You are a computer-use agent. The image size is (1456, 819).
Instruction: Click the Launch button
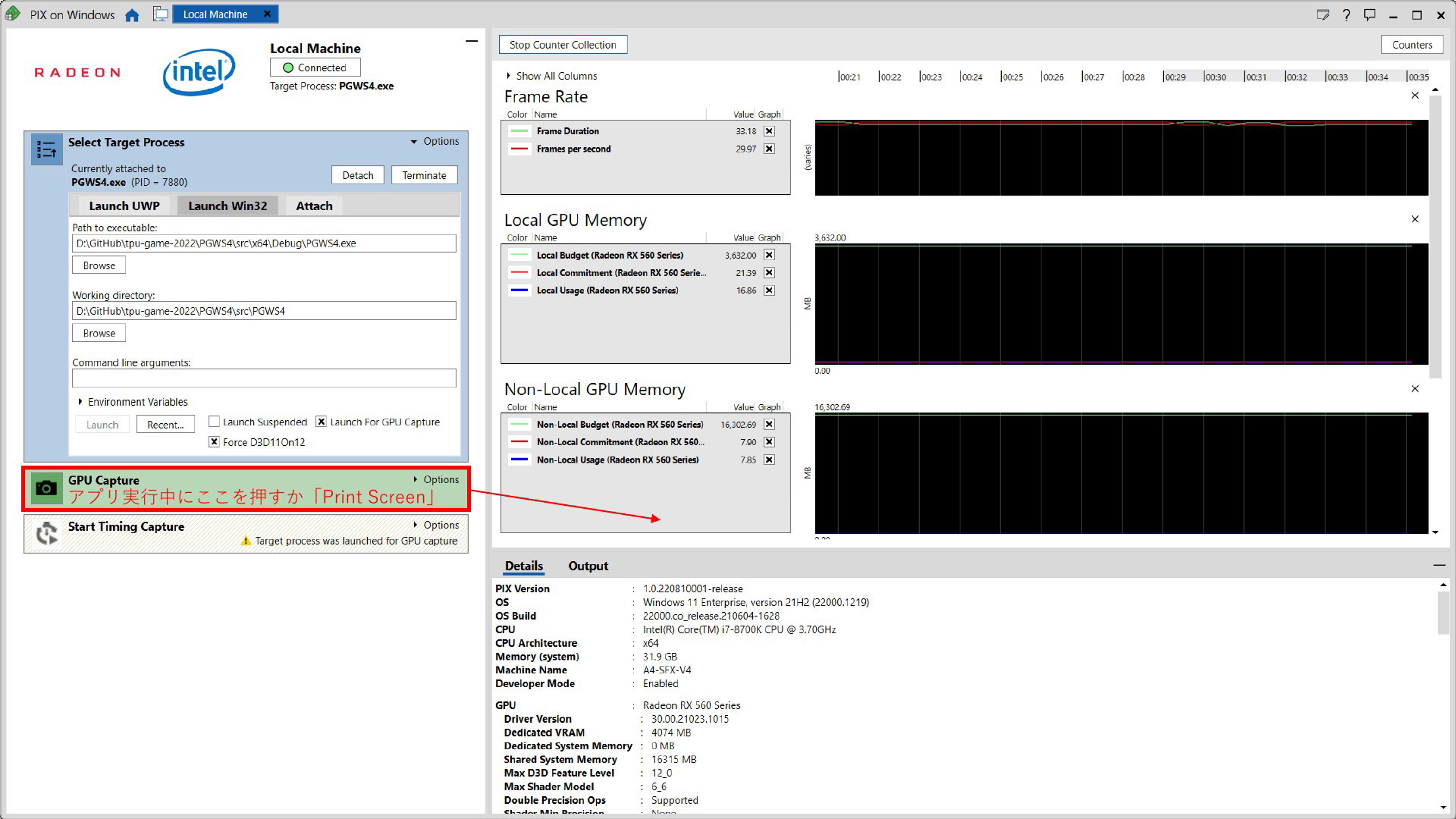[x=102, y=425]
